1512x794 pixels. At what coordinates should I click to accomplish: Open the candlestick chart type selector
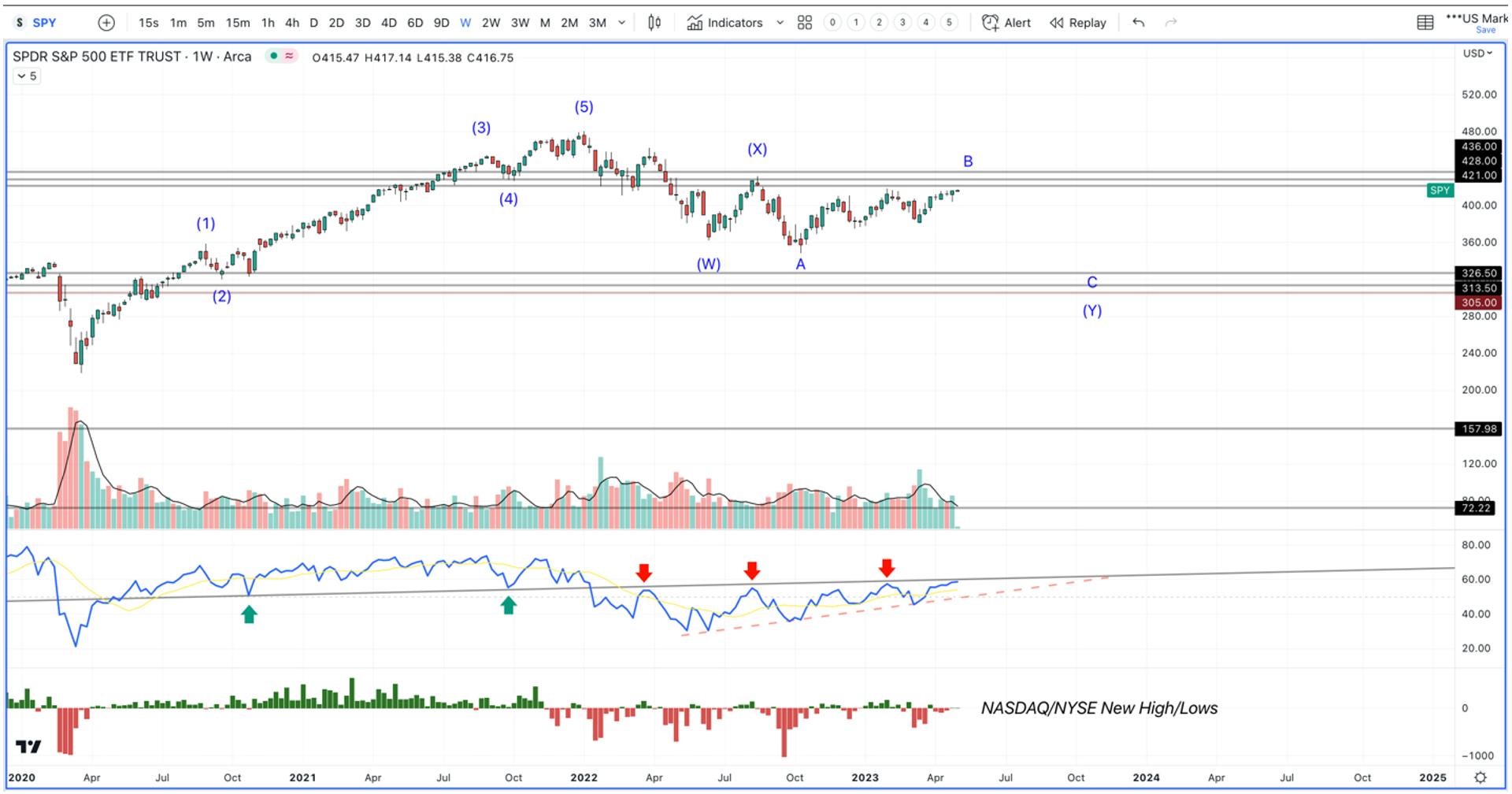pyautogui.click(x=654, y=23)
